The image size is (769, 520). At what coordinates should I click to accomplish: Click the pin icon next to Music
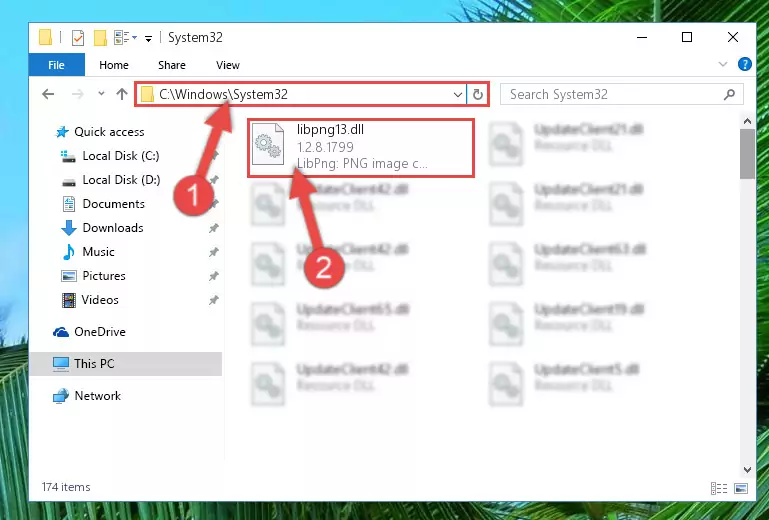(x=213, y=252)
